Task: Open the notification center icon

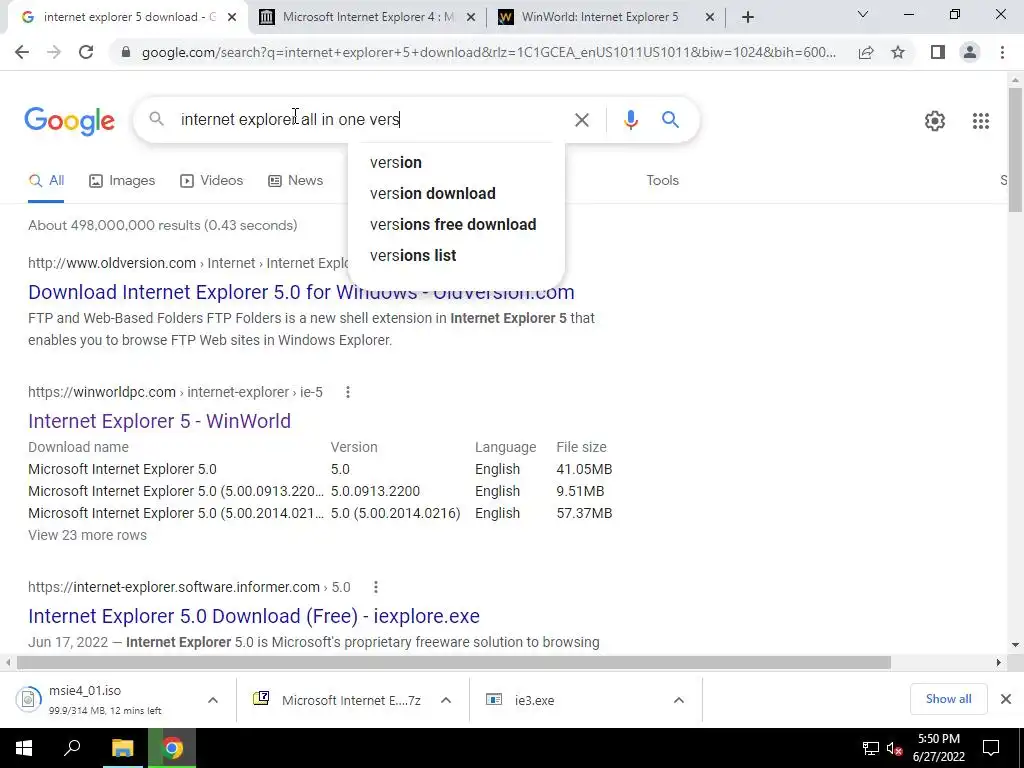Action: click(x=991, y=748)
